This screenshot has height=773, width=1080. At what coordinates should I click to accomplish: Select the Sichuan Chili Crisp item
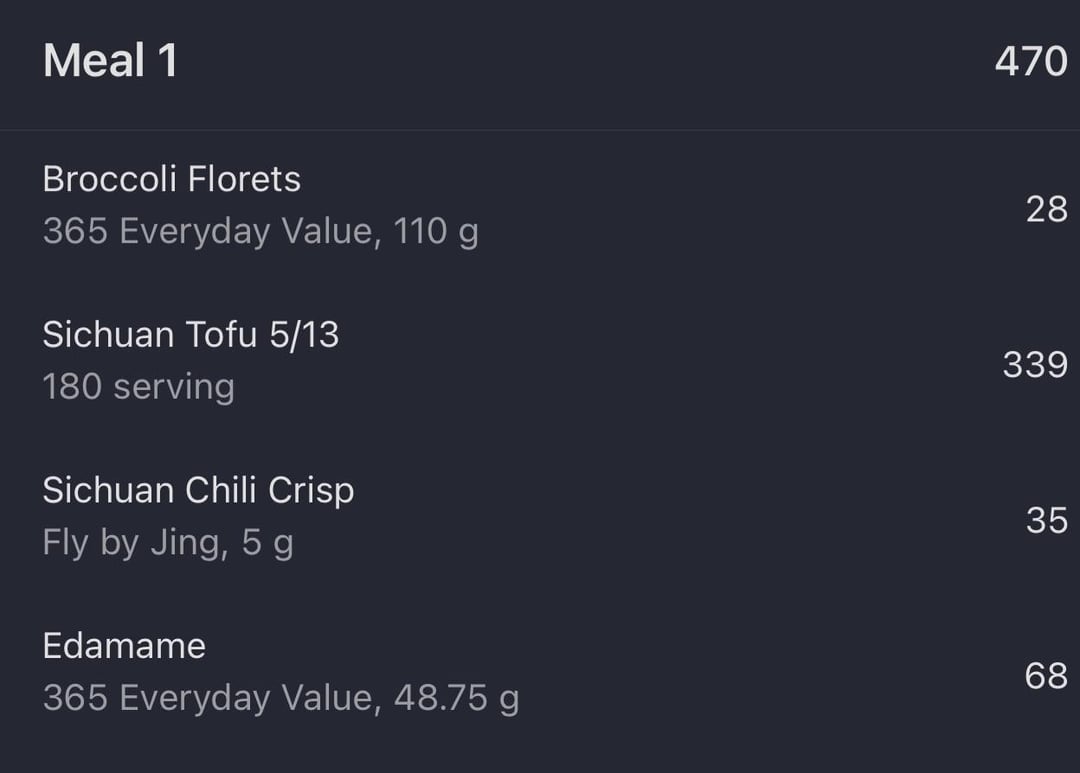coord(198,491)
